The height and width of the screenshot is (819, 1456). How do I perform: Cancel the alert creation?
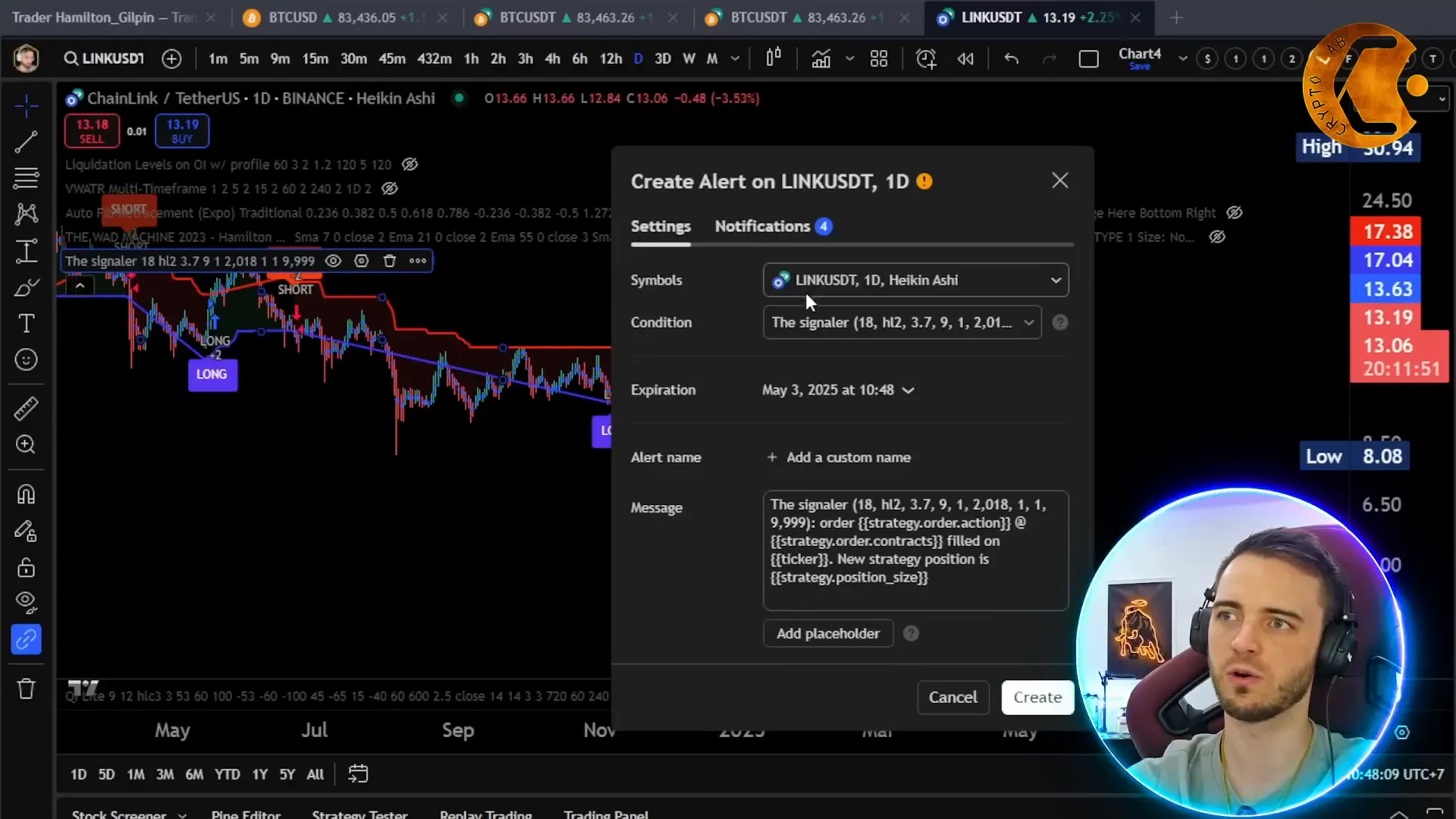coord(953,697)
